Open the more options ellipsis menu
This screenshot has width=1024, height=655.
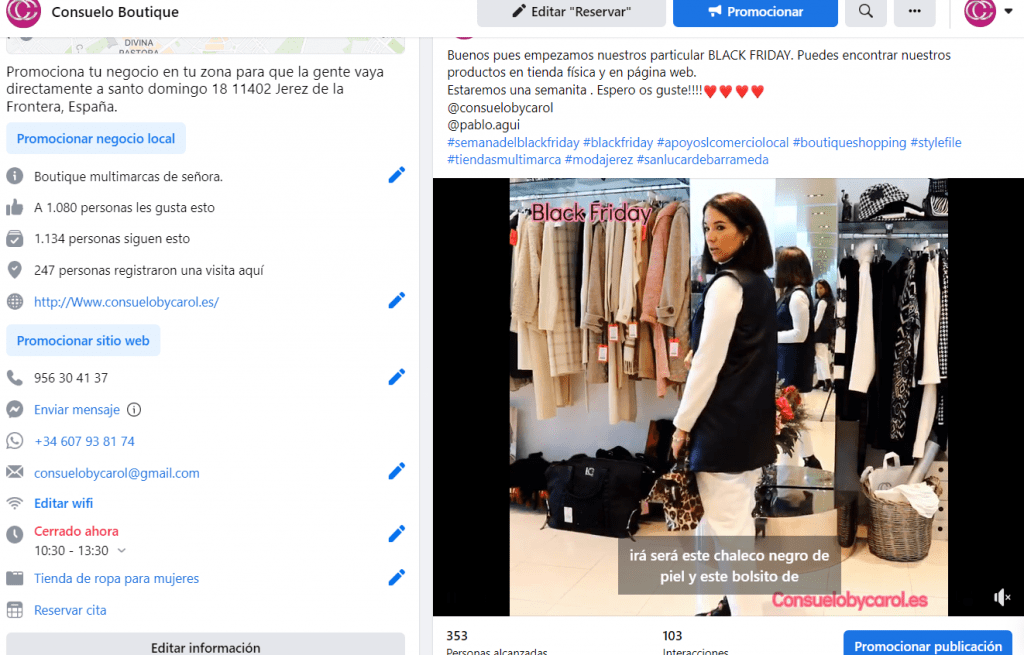(x=913, y=13)
